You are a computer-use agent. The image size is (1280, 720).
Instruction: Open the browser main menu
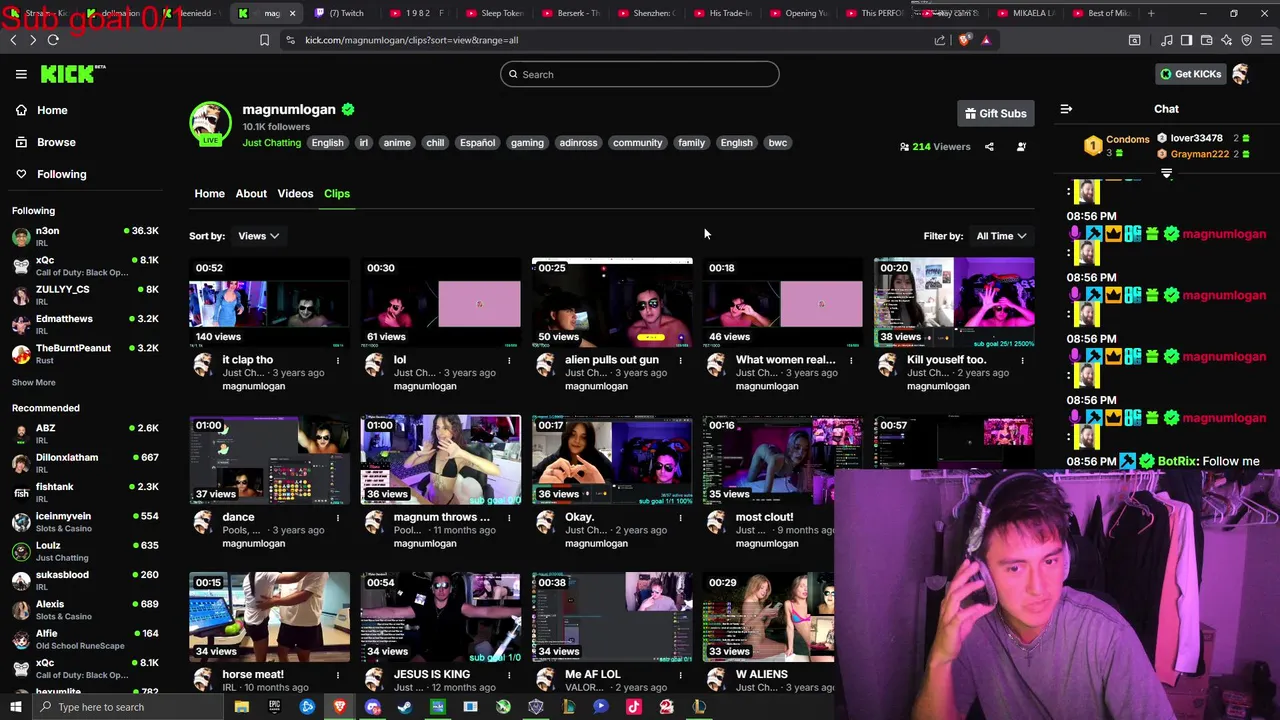coord(1266,40)
